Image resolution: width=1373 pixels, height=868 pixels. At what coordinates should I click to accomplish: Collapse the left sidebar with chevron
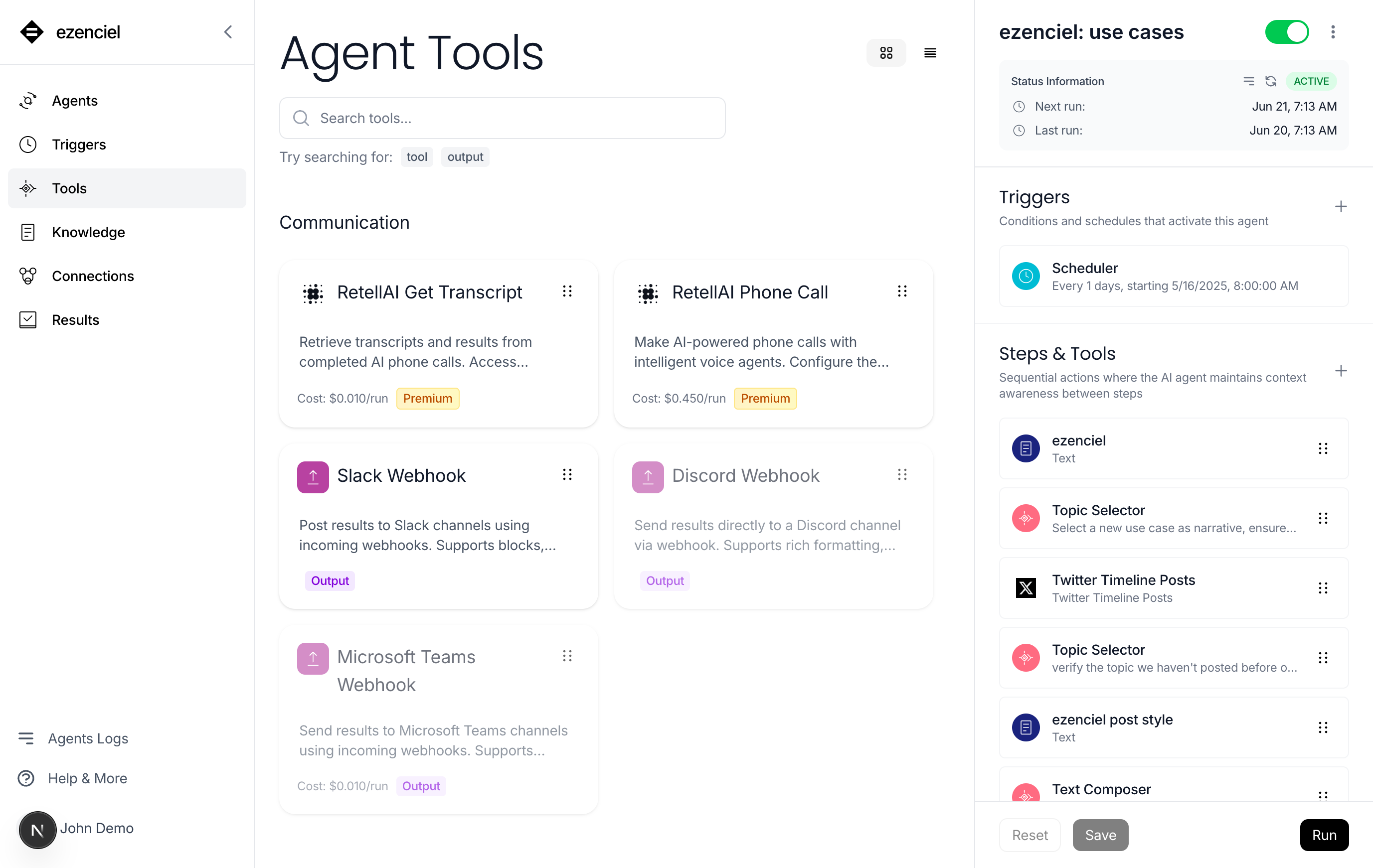(228, 32)
